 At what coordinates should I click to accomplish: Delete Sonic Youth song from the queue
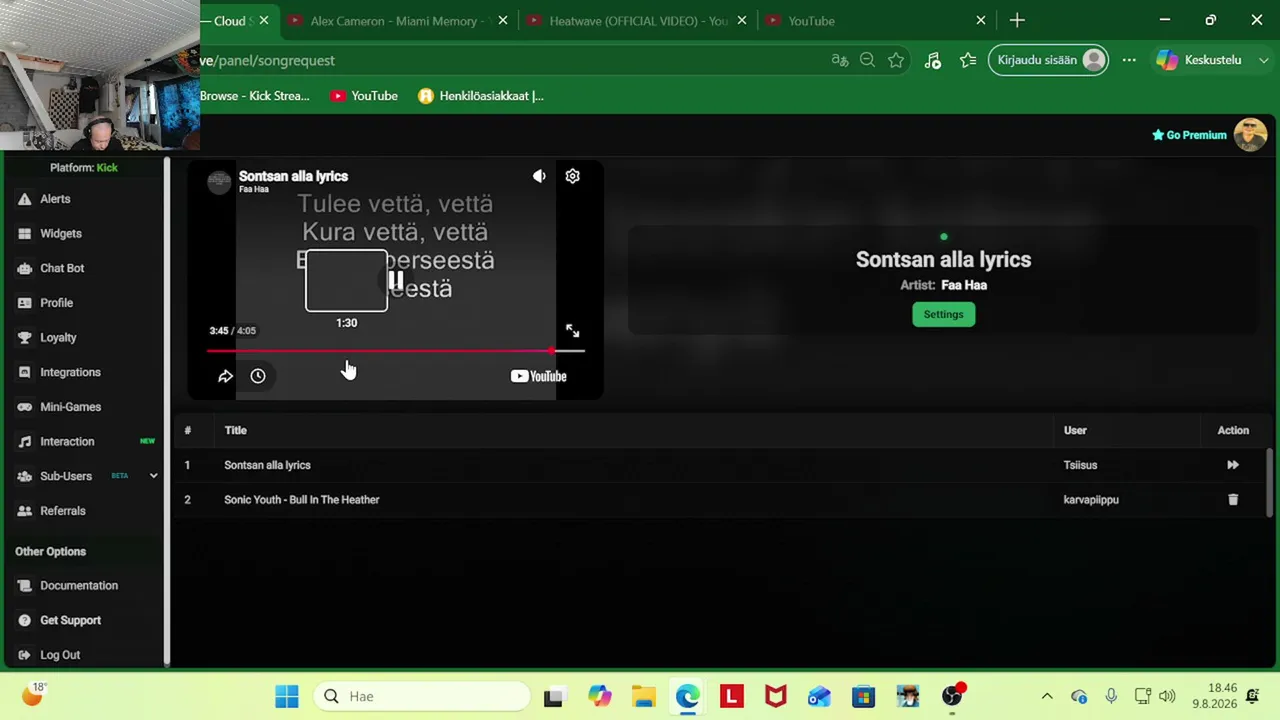click(x=1233, y=500)
